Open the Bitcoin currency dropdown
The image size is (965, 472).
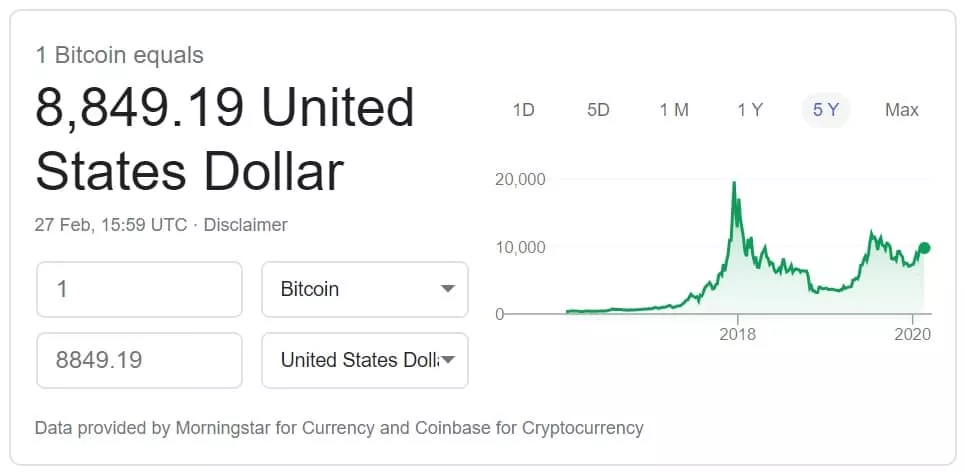click(x=364, y=289)
